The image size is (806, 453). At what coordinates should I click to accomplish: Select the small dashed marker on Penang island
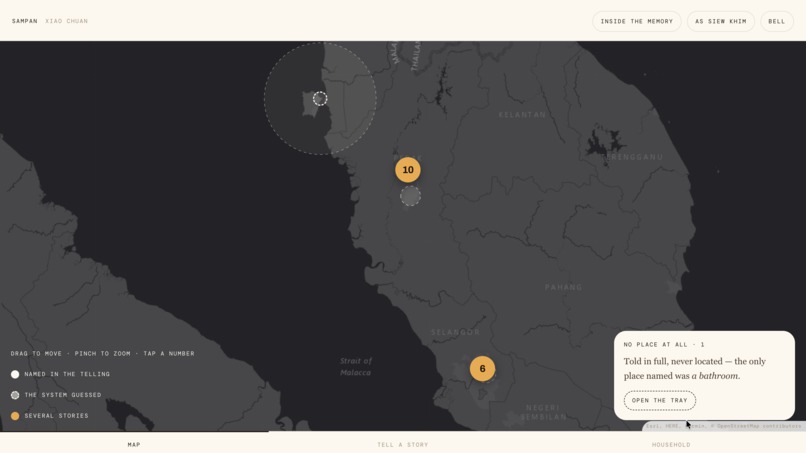pyautogui.click(x=320, y=98)
